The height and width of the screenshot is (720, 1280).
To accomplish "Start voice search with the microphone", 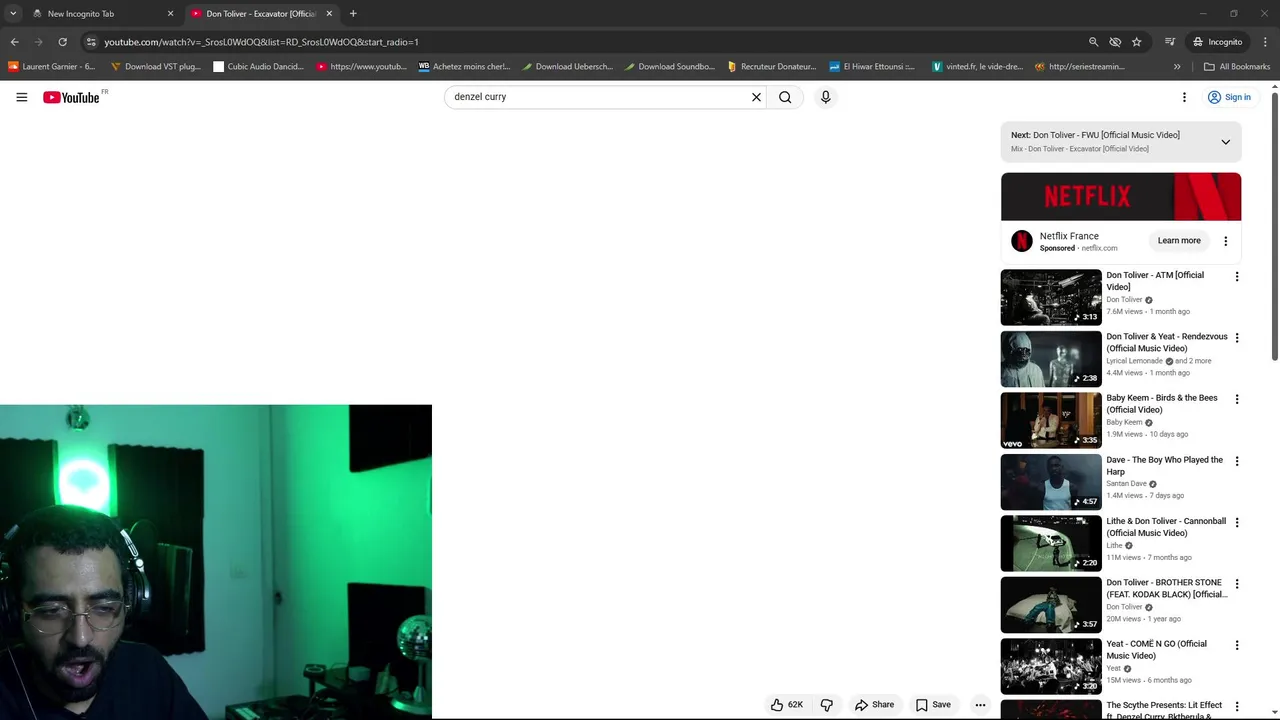I will 825,97.
